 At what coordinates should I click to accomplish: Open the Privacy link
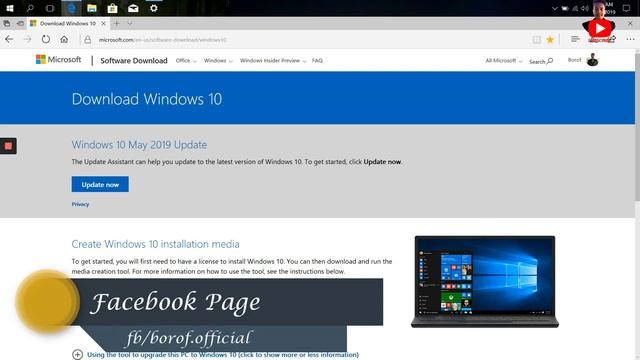80,204
